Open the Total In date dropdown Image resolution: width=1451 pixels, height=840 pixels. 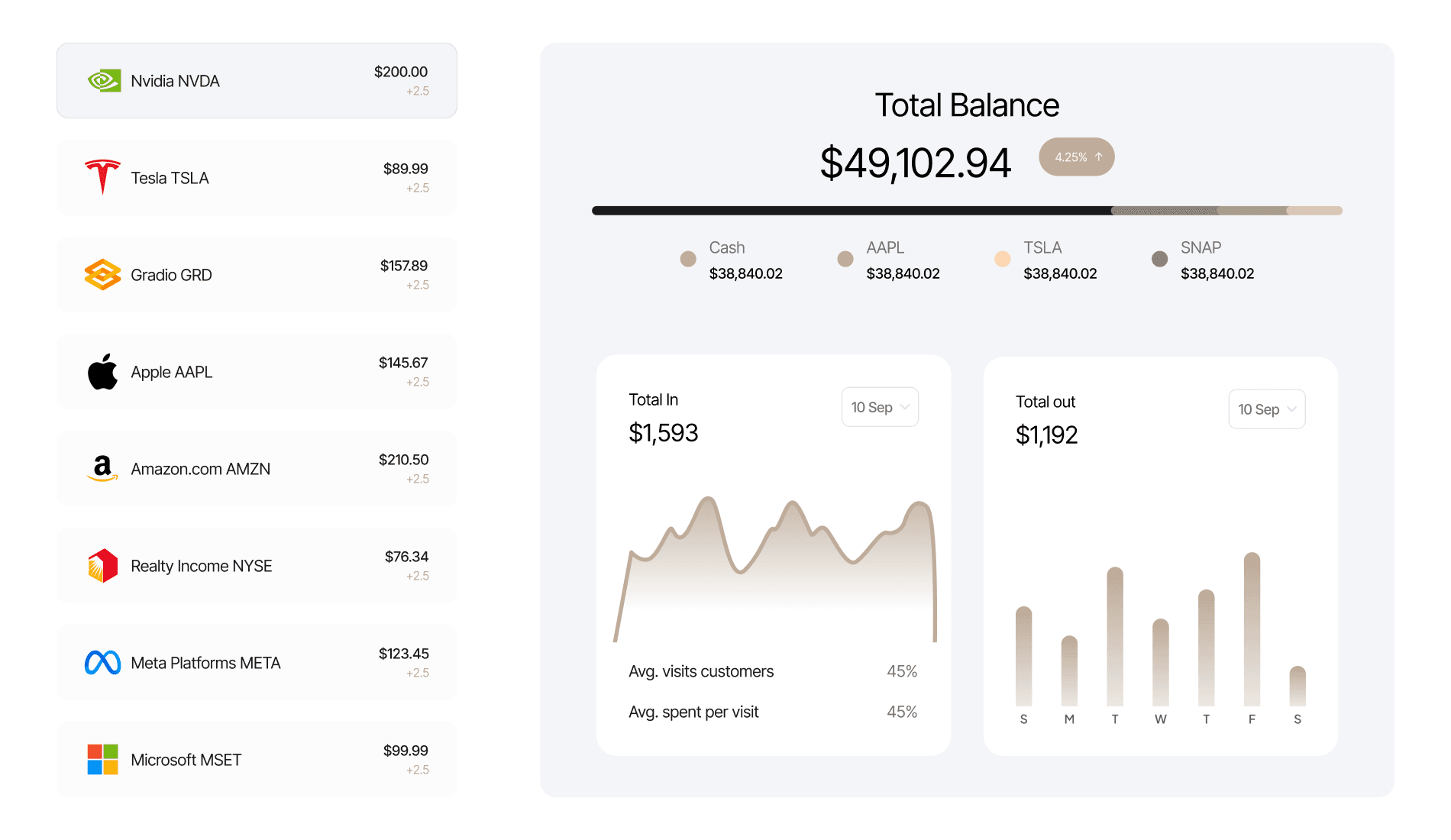(x=880, y=407)
